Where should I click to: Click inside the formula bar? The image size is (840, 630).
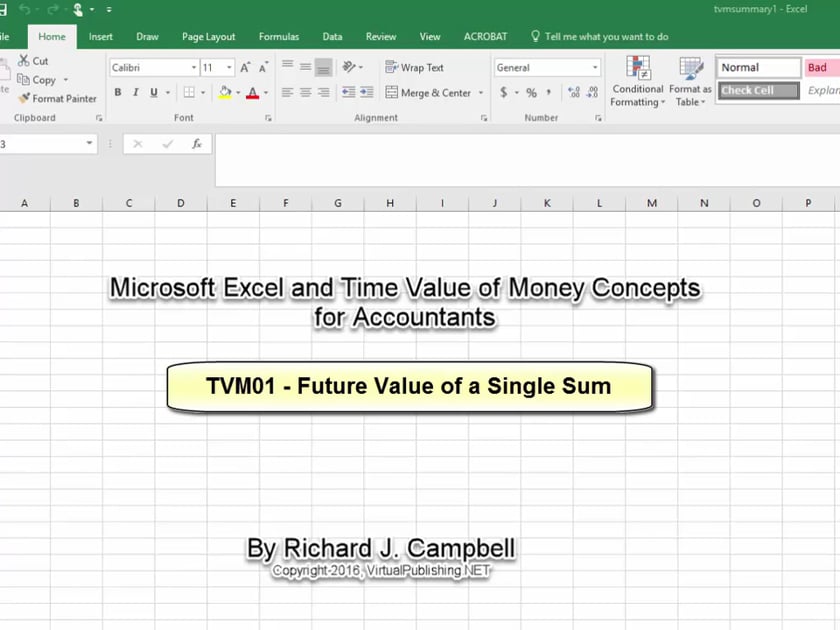[x=527, y=160]
